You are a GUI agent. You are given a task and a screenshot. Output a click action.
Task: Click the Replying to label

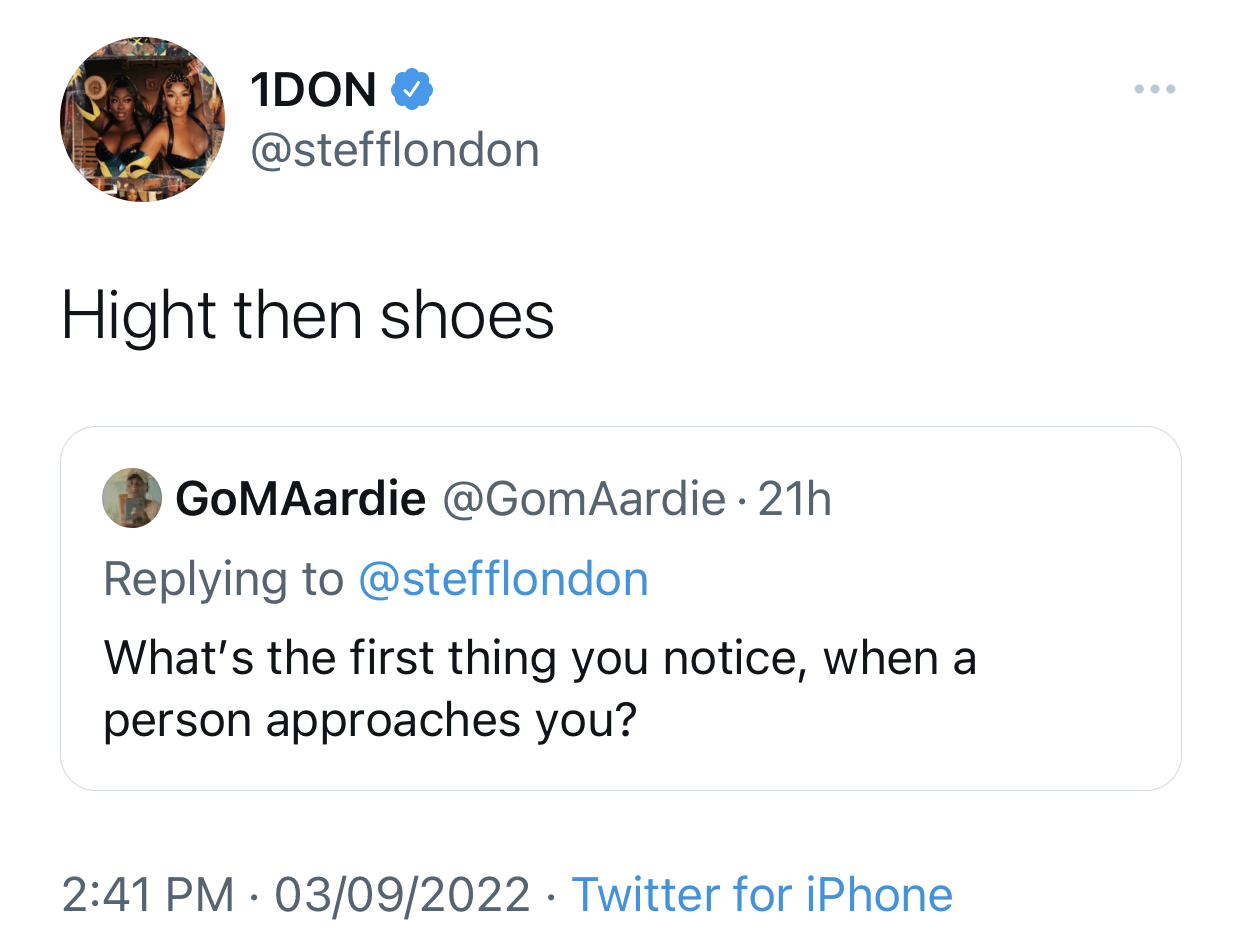click(223, 580)
